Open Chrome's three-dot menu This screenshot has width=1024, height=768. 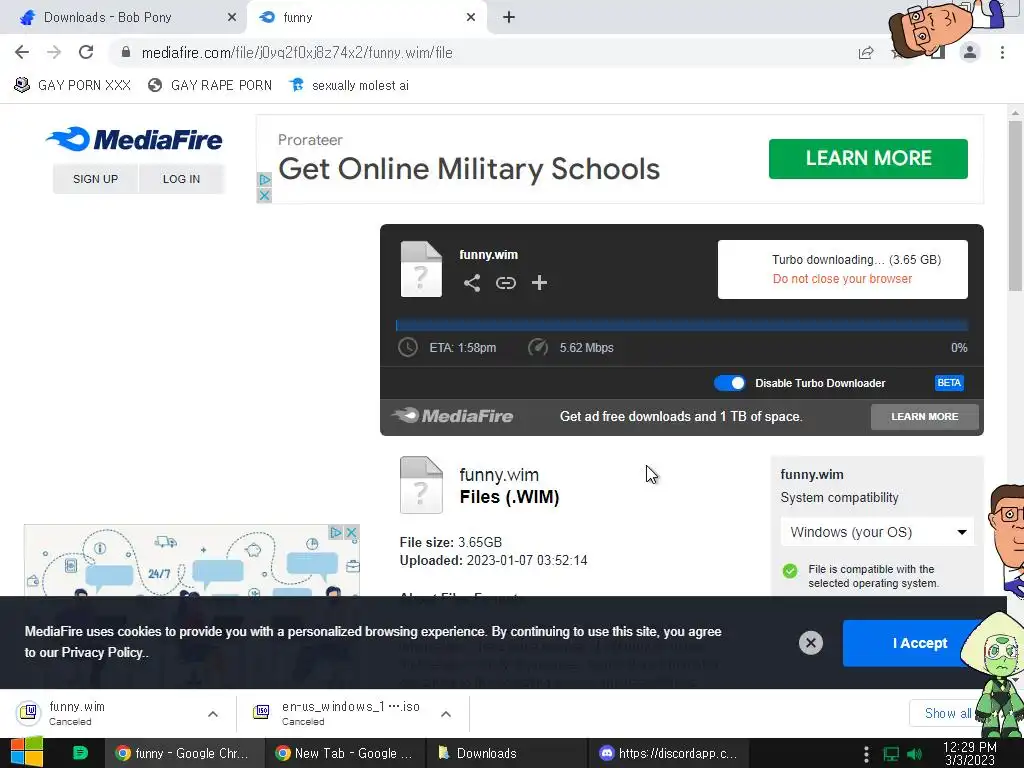(x=1002, y=52)
